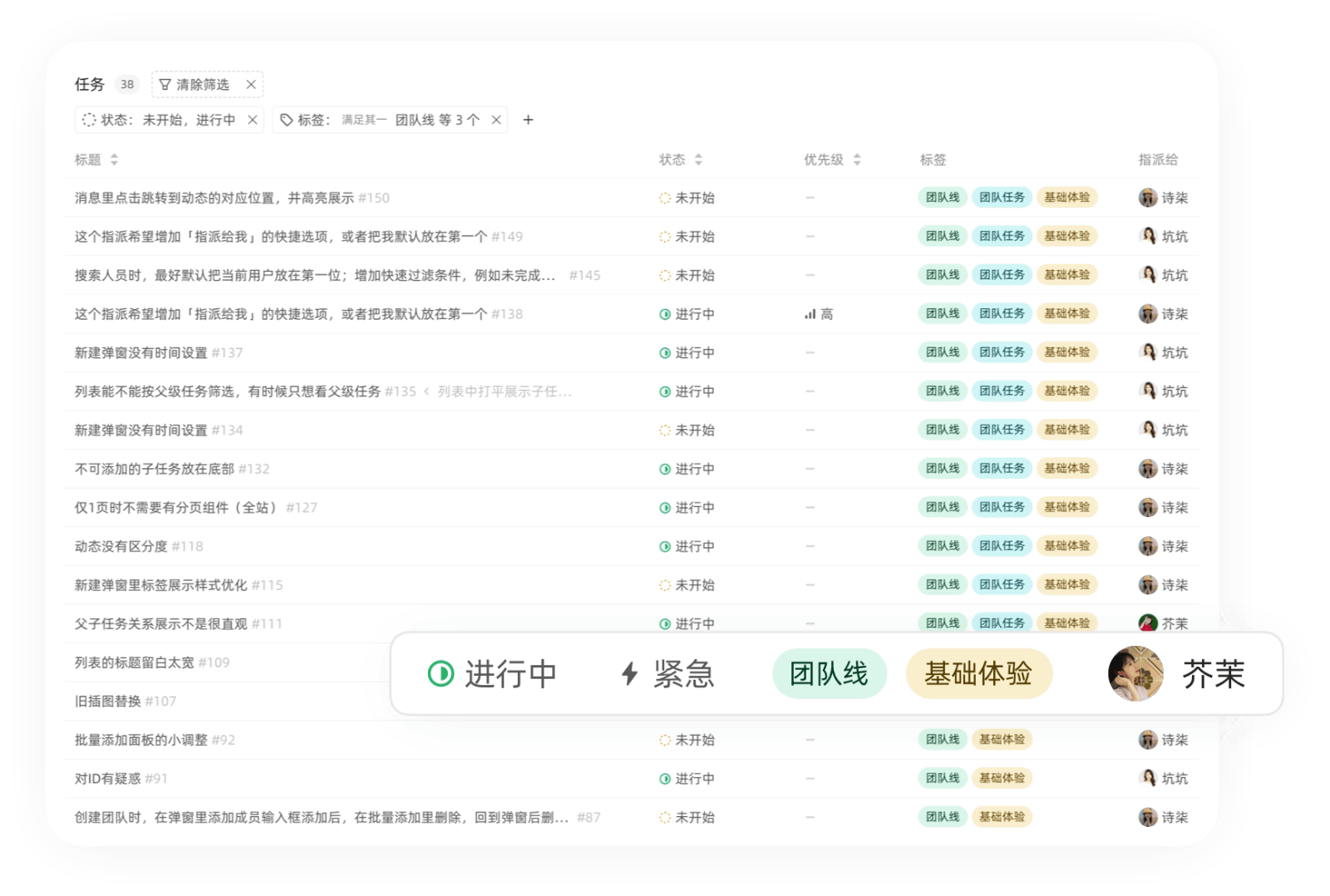Click the tag icon in the 标签 filter chip

pos(283,120)
